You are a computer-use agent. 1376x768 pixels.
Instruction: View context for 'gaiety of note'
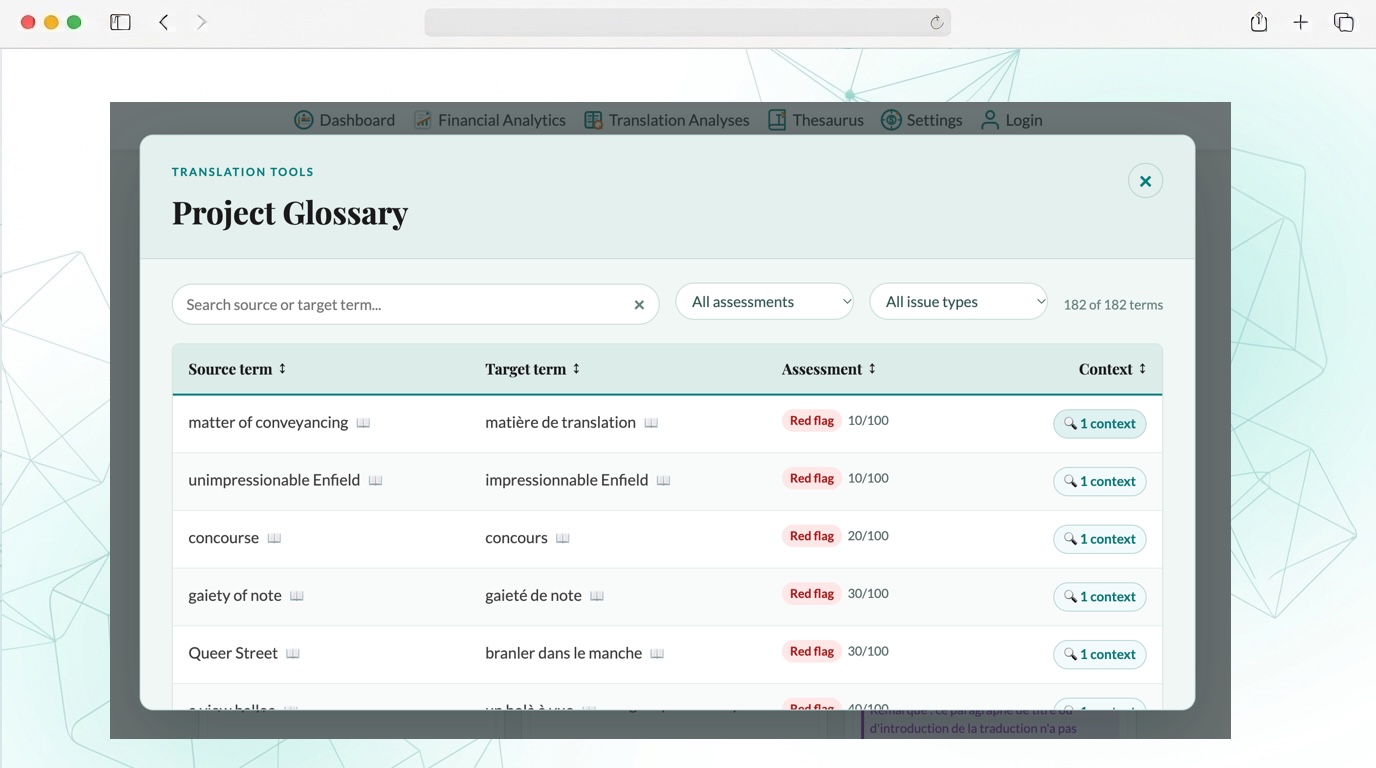pos(1100,597)
